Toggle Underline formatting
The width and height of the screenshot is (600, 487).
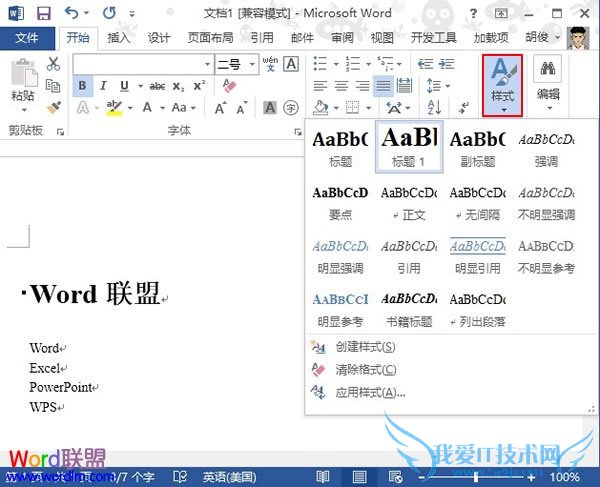tap(124, 86)
